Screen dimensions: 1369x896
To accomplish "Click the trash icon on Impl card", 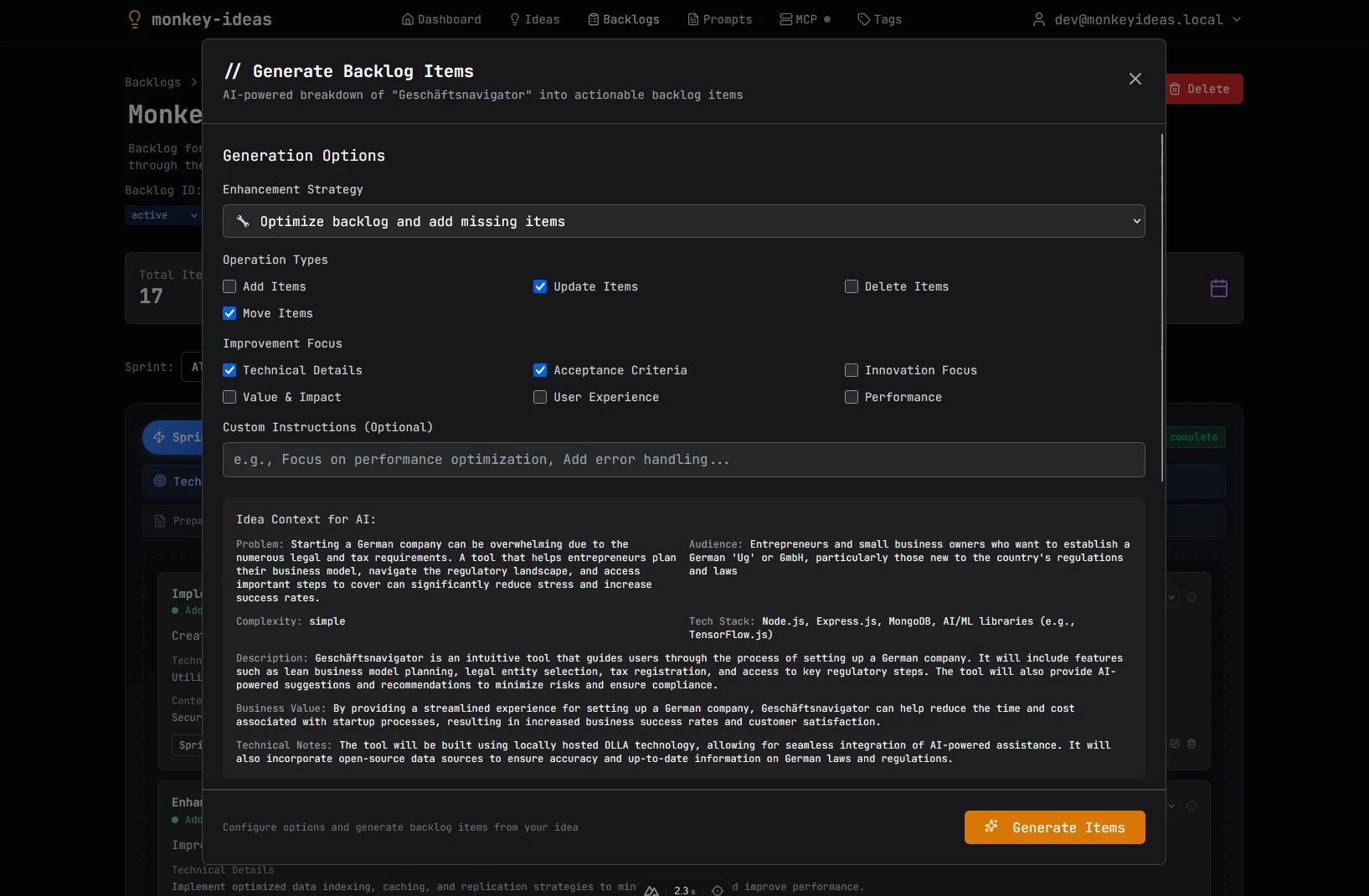I will click(x=1191, y=743).
